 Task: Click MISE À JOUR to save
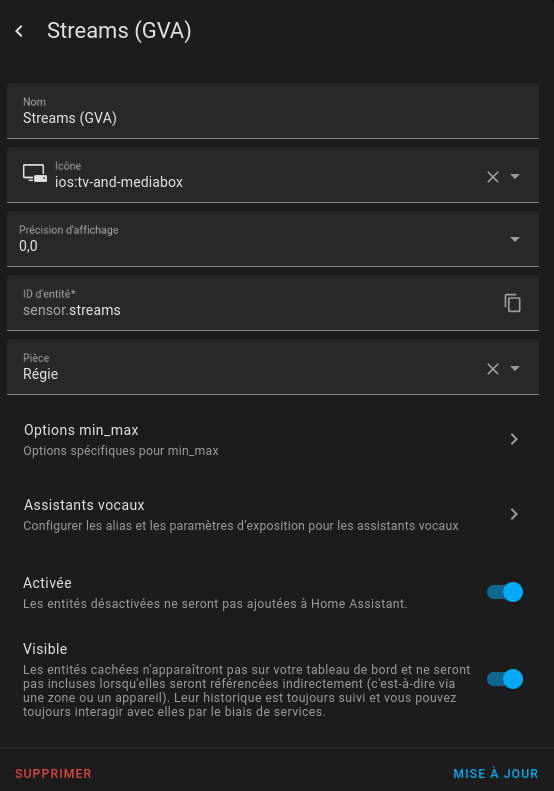coord(495,773)
